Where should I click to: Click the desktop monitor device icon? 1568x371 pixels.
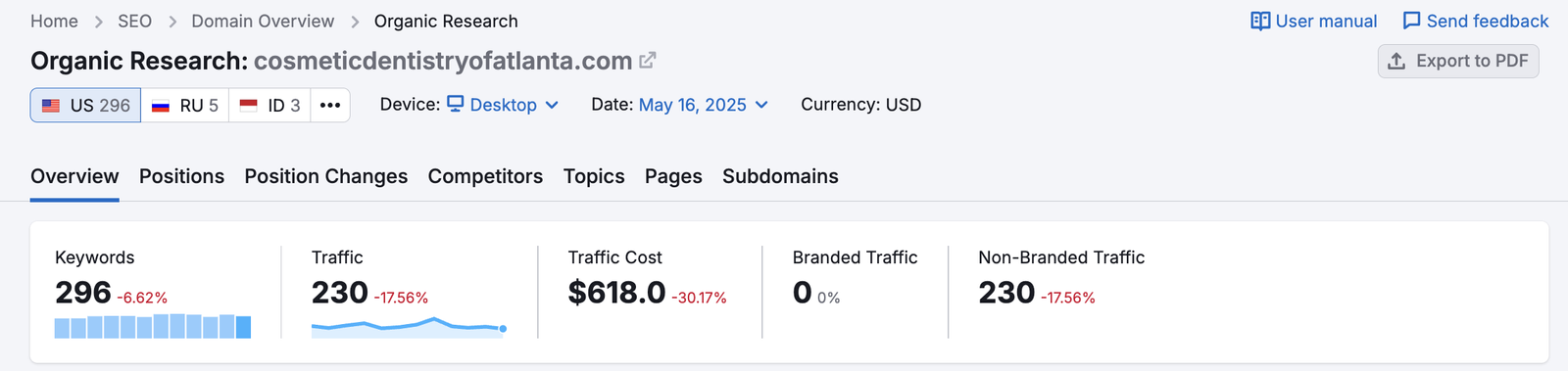pyautogui.click(x=456, y=104)
